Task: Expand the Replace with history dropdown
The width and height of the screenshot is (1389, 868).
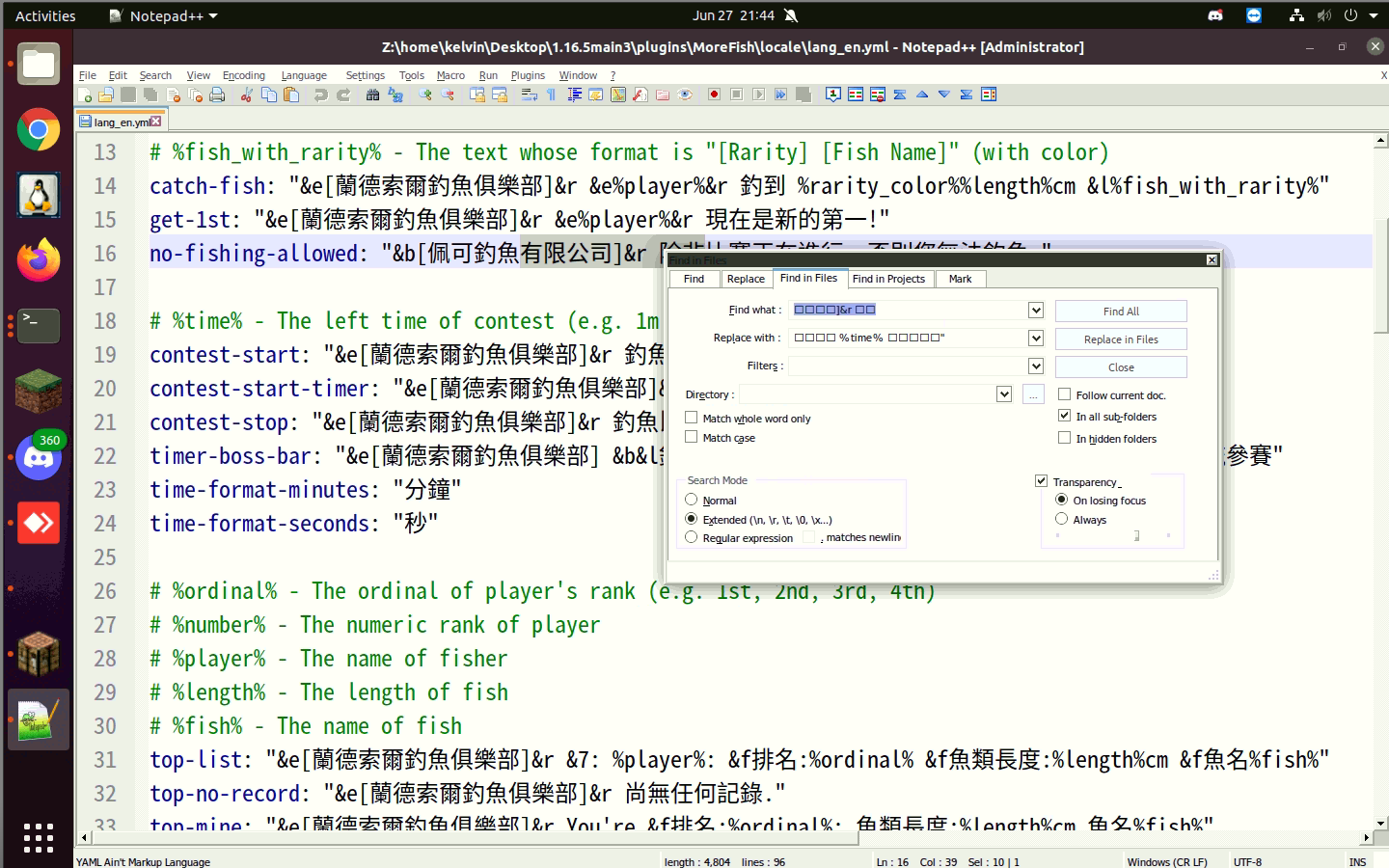Action: pos(1035,338)
